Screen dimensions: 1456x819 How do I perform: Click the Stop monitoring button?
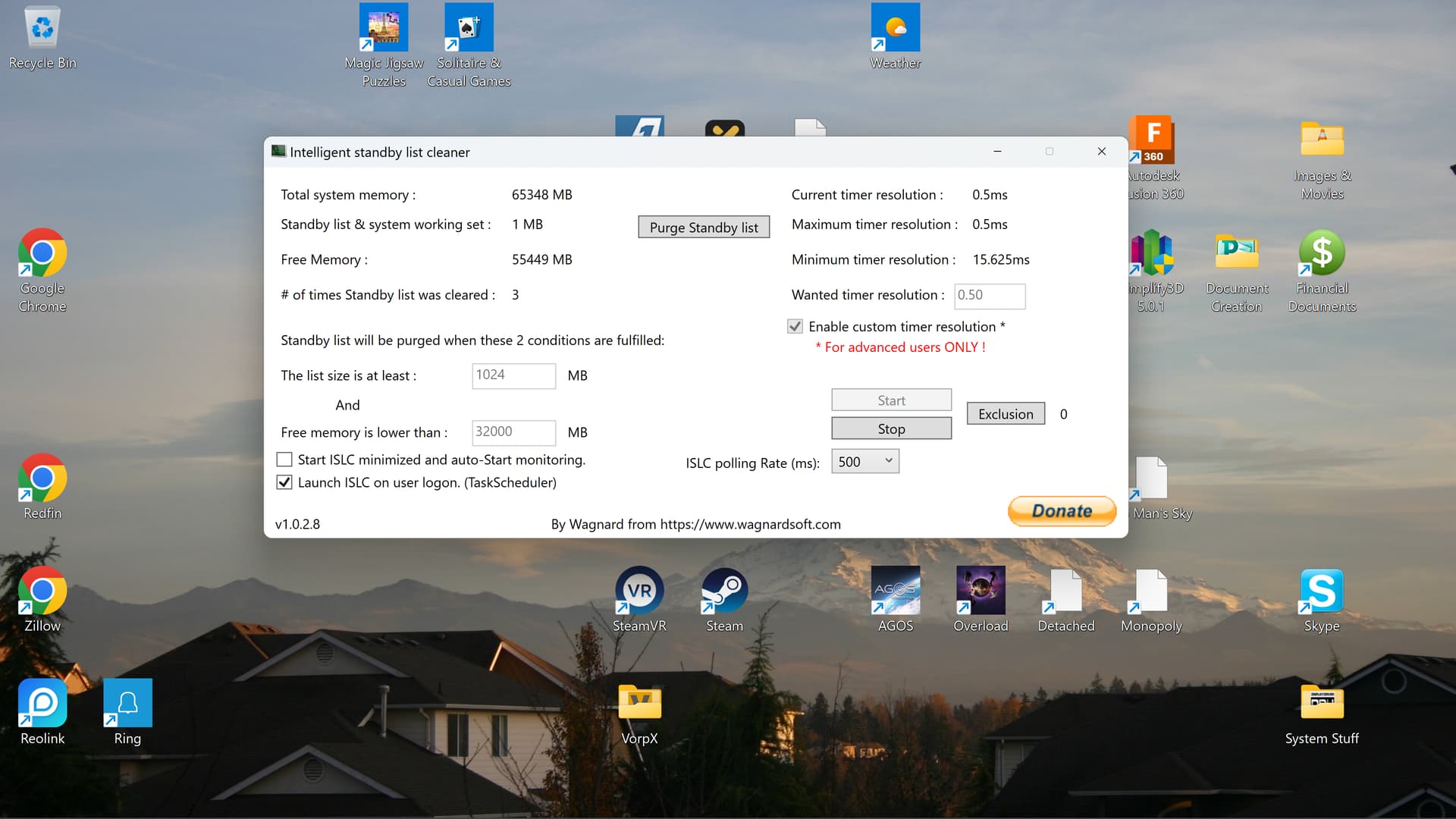click(891, 429)
